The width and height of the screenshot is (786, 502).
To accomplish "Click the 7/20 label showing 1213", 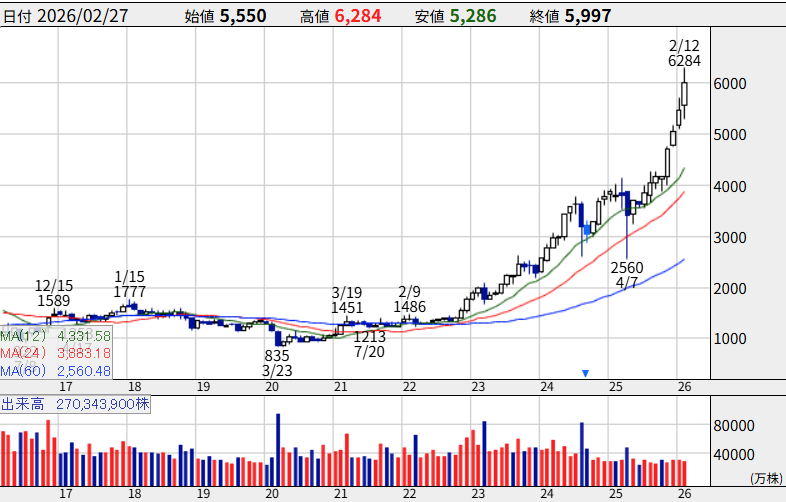I will (x=370, y=338).
